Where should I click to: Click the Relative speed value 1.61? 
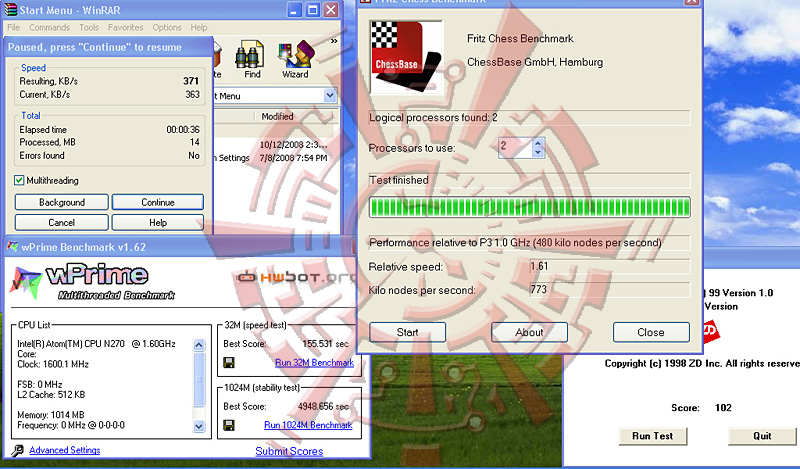click(x=539, y=266)
